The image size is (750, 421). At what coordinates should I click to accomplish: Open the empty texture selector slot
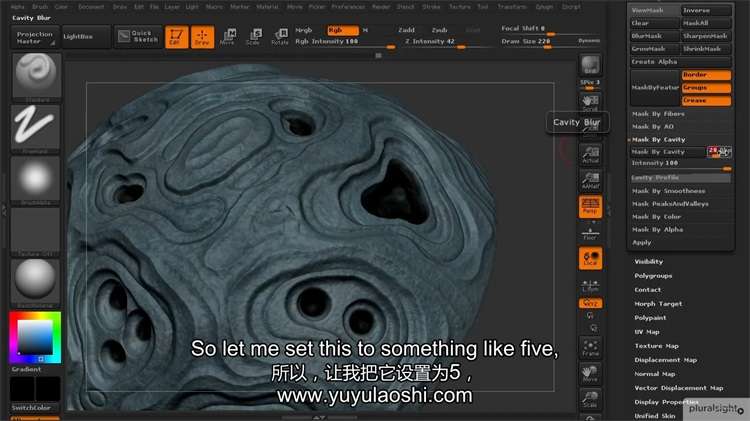coord(35,231)
